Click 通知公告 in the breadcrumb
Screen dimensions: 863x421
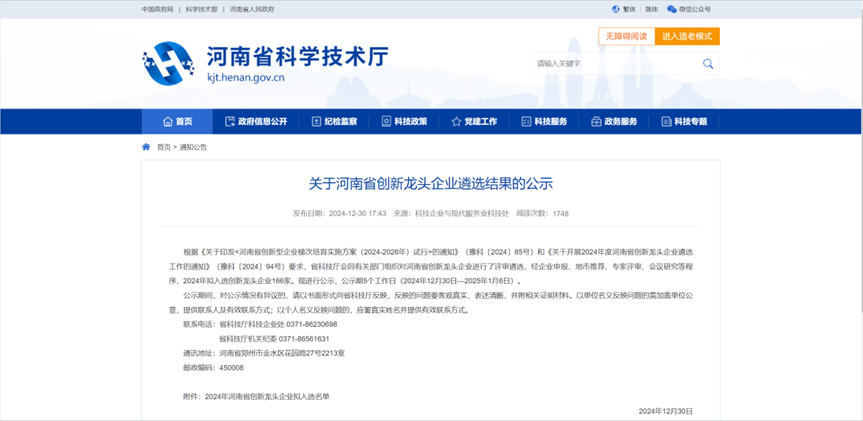point(193,147)
